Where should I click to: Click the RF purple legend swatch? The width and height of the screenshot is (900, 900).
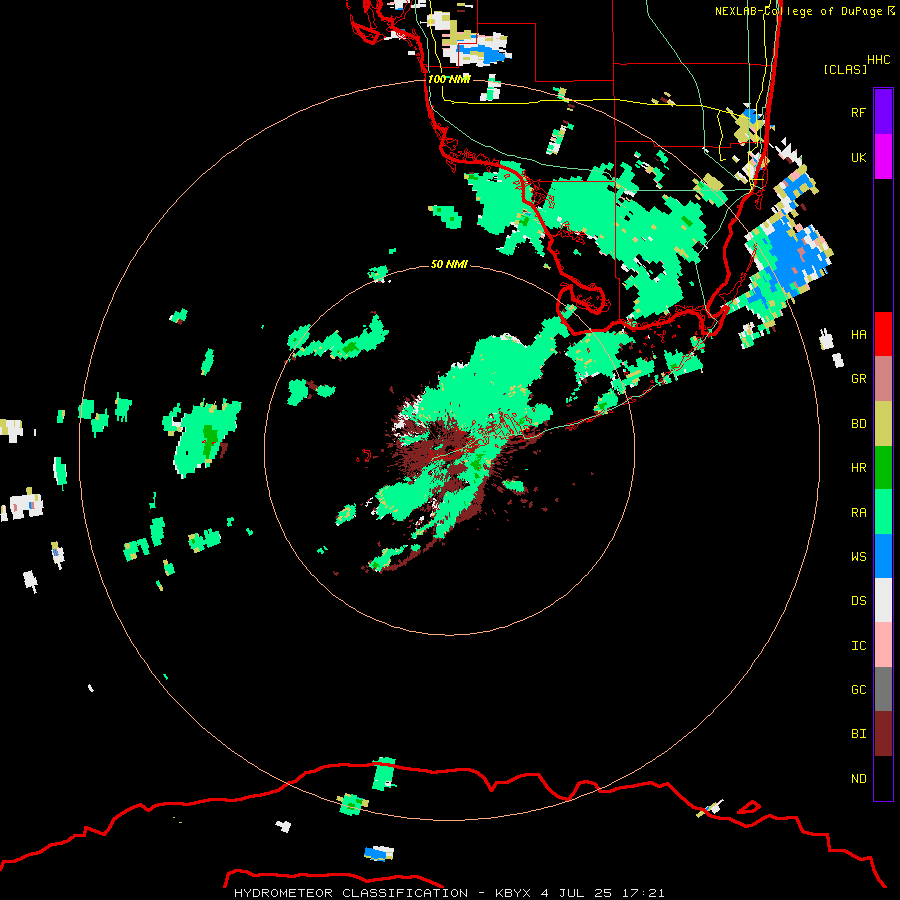pyautogui.click(x=883, y=112)
